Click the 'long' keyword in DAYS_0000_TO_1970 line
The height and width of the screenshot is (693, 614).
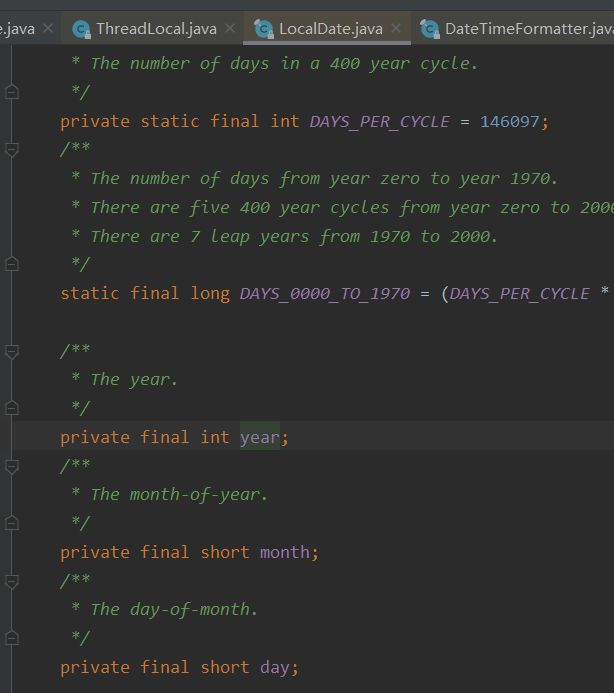click(210, 294)
